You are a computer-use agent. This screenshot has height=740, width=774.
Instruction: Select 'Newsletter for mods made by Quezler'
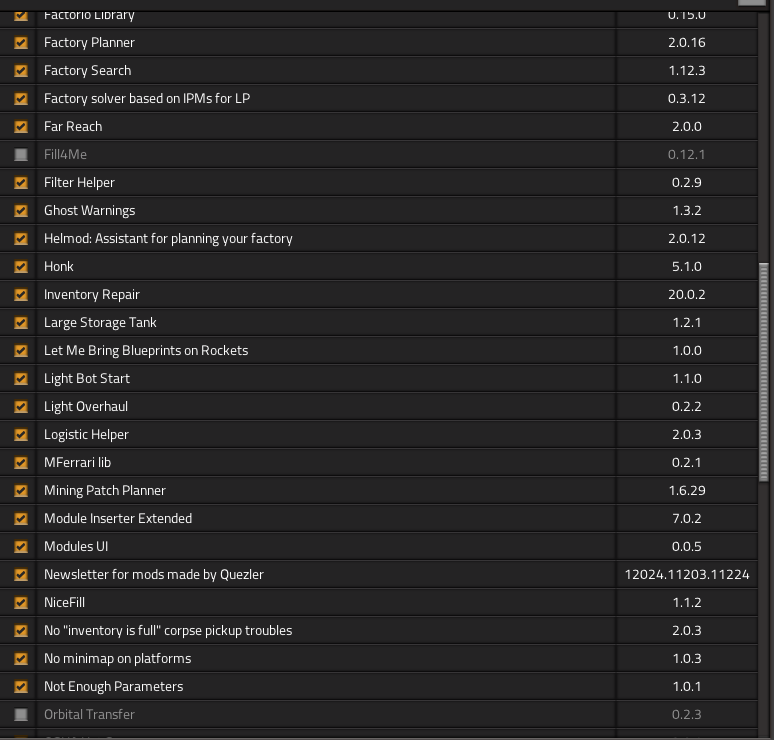[154, 575]
